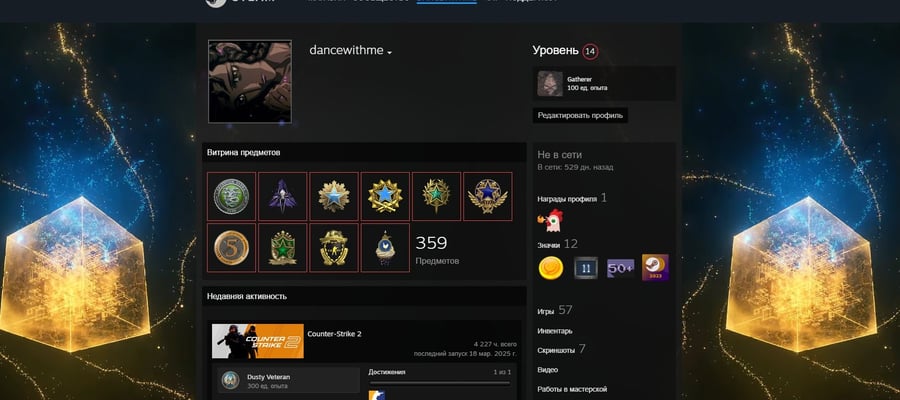Open the Counter-Strike 2 title link
The height and width of the screenshot is (400, 900).
click(335, 334)
